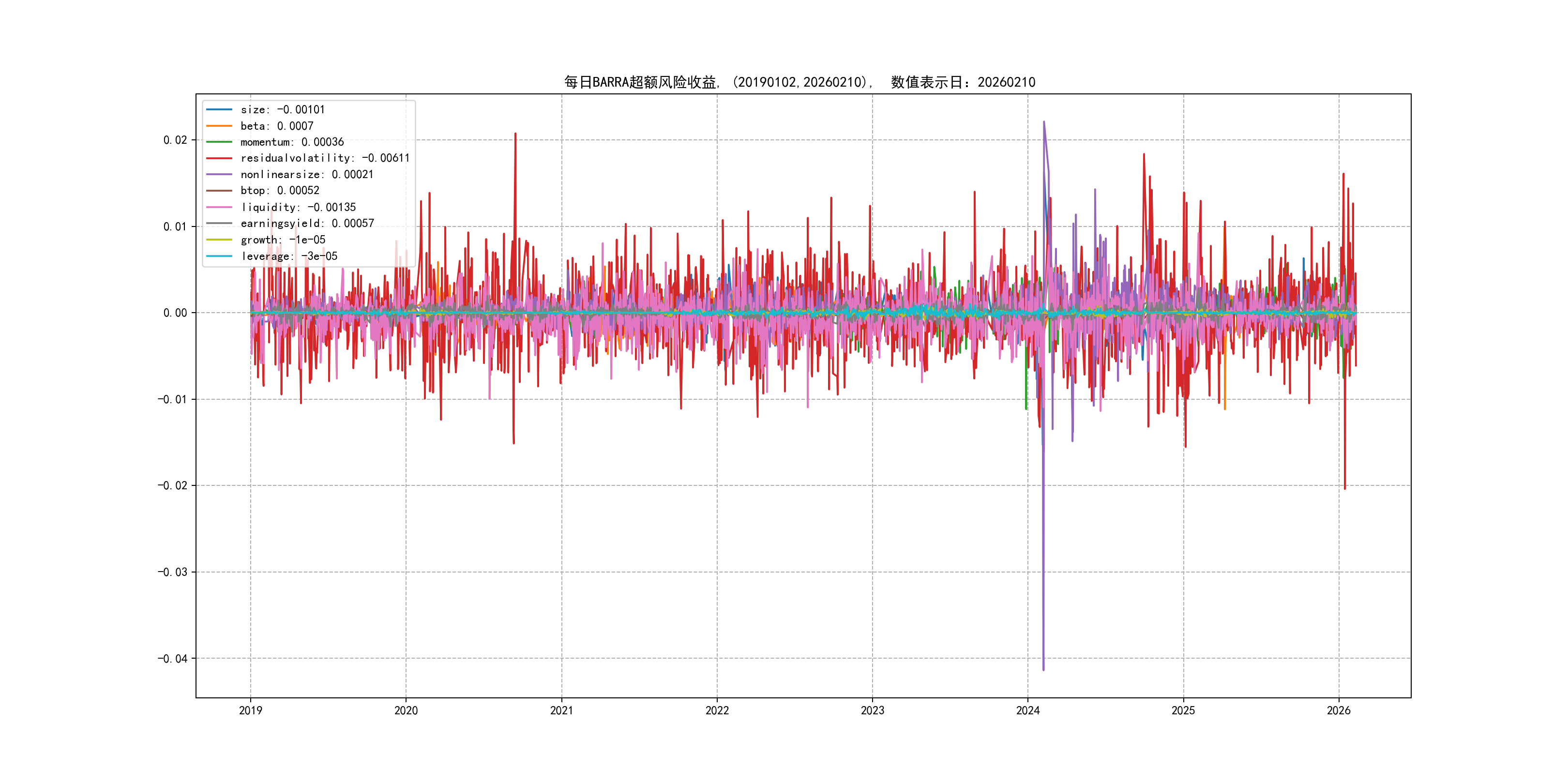
Task: Click the 2026 x-axis tick label
Action: click(x=1339, y=710)
